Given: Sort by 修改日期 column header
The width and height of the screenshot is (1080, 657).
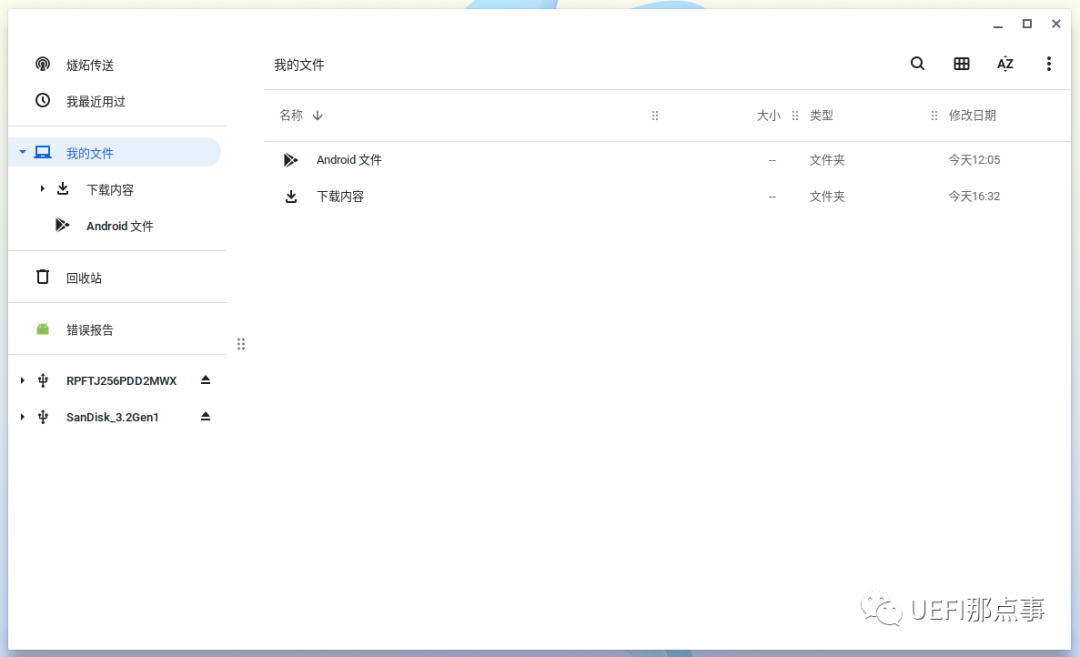Looking at the screenshot, I should pyautogui.click(x=972, y=115).
